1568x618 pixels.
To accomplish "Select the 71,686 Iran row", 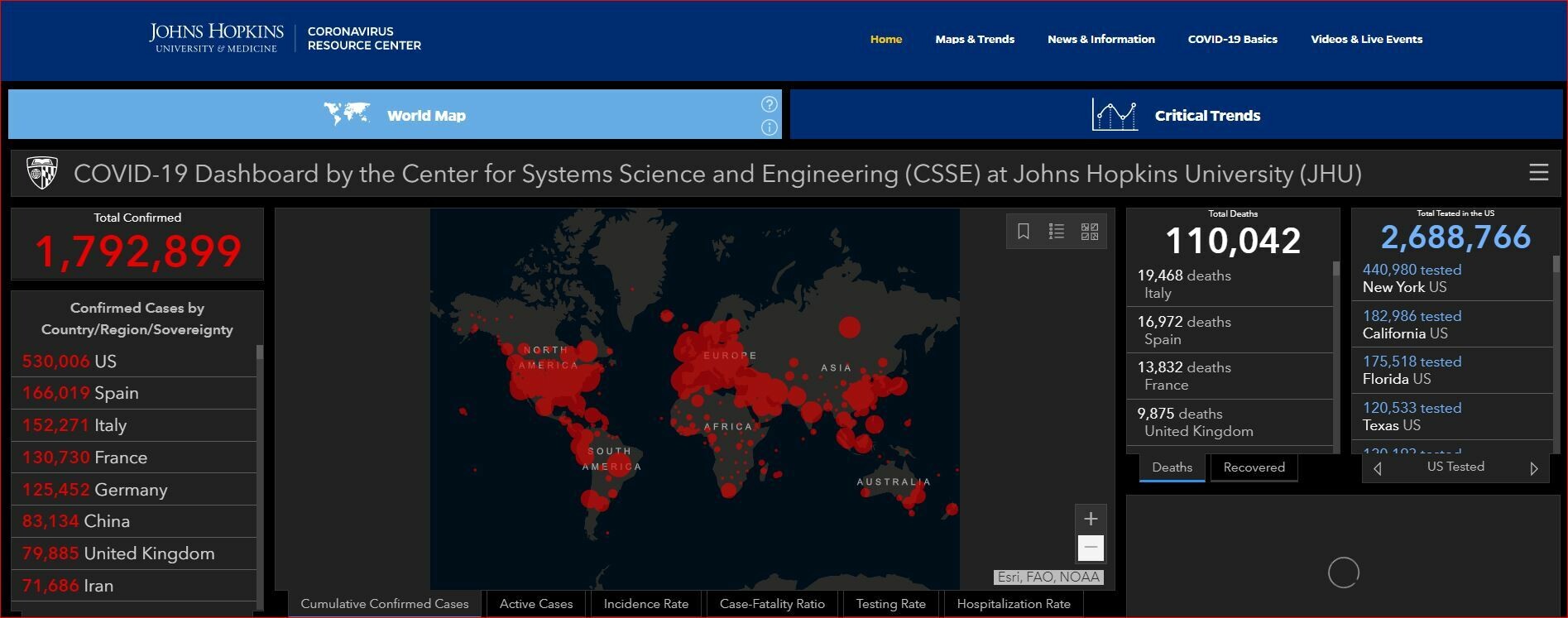I will 134,586.
